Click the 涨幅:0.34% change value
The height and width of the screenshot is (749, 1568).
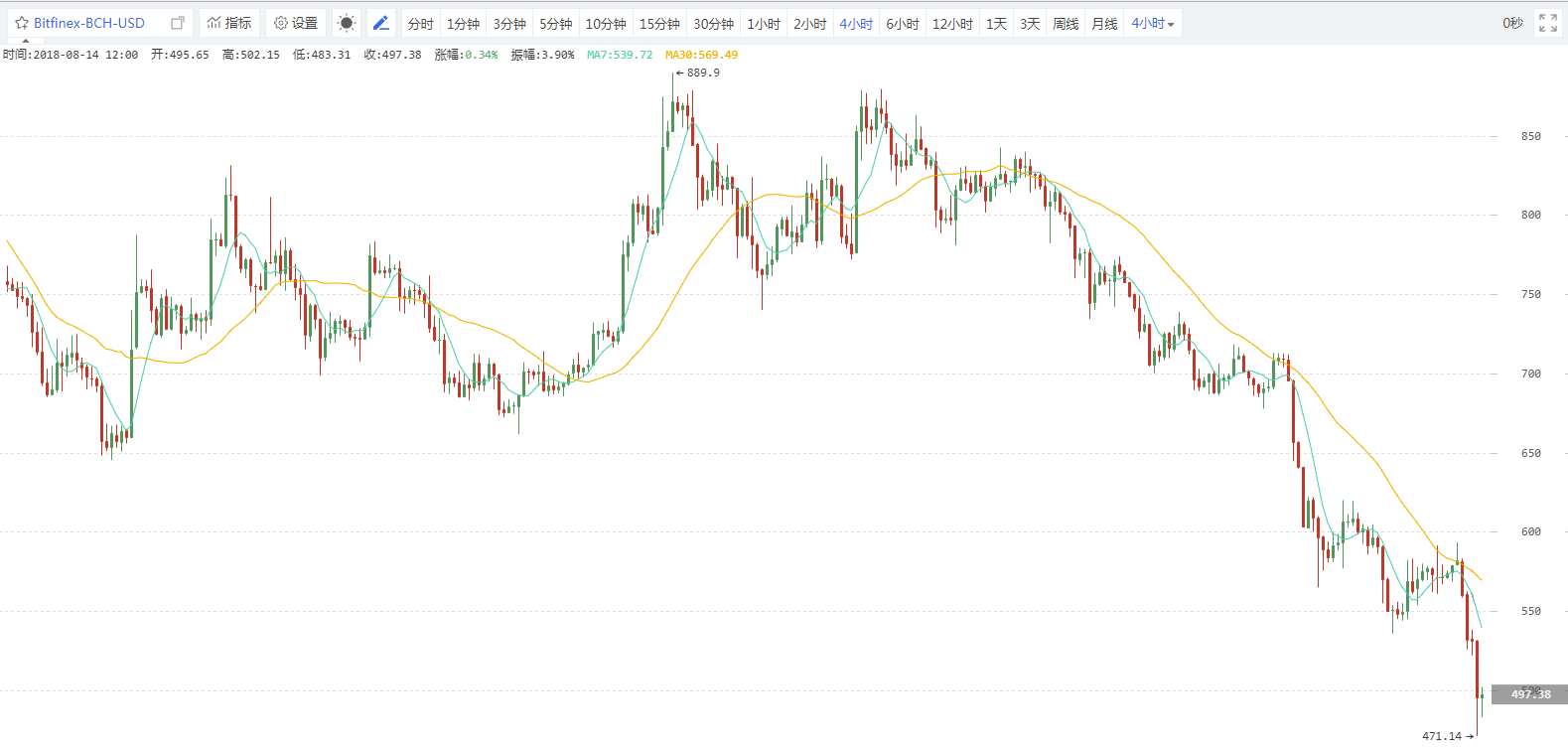(466, 55)
